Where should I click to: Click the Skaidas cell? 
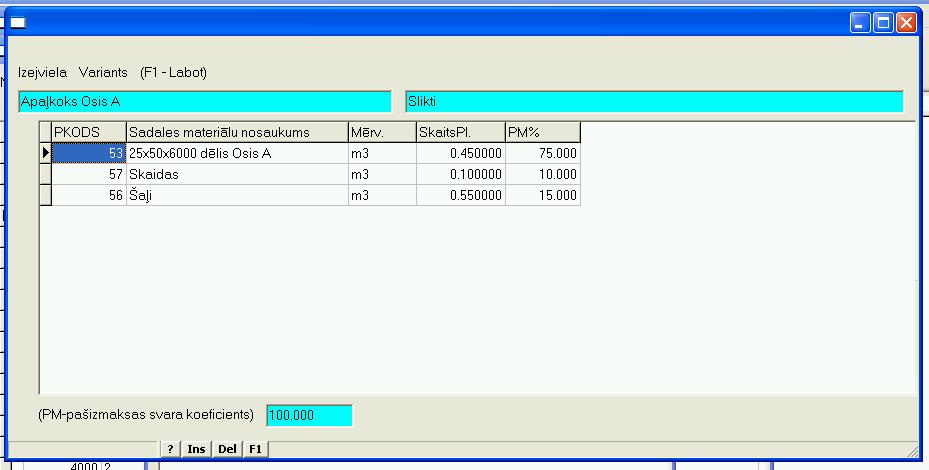[x=237, y=174]
